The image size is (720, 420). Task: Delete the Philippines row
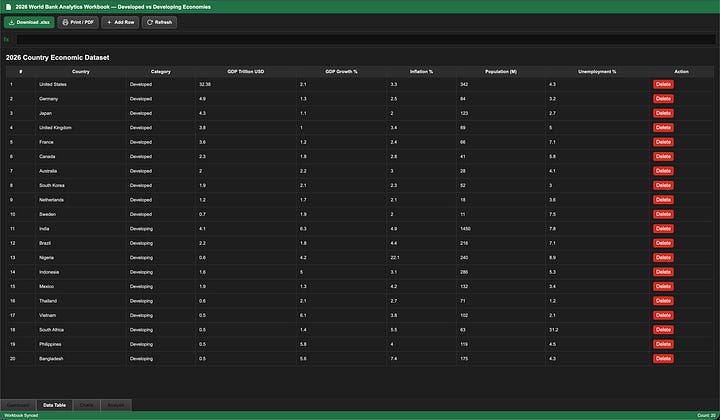(x=663, y=344)
